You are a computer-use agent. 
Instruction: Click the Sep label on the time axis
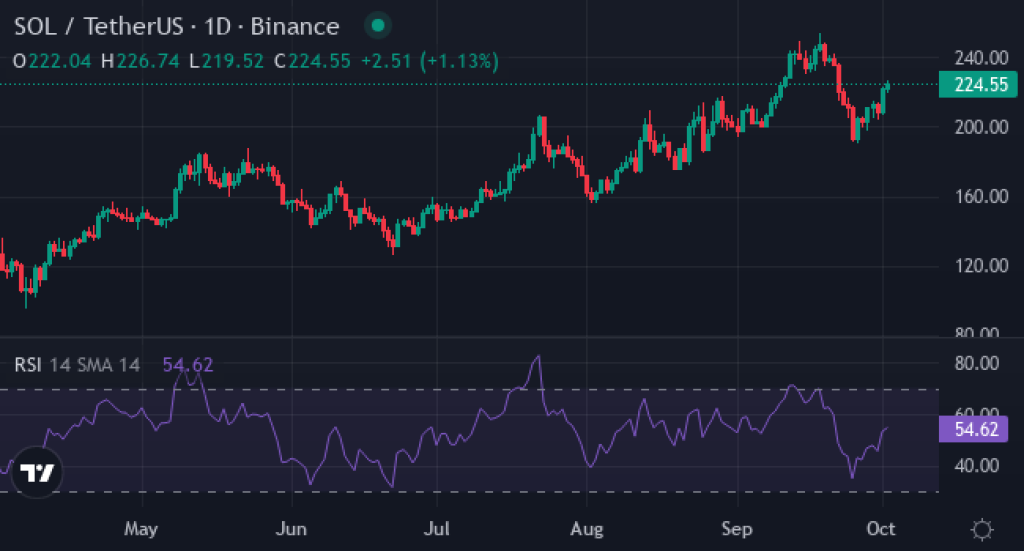736,528
